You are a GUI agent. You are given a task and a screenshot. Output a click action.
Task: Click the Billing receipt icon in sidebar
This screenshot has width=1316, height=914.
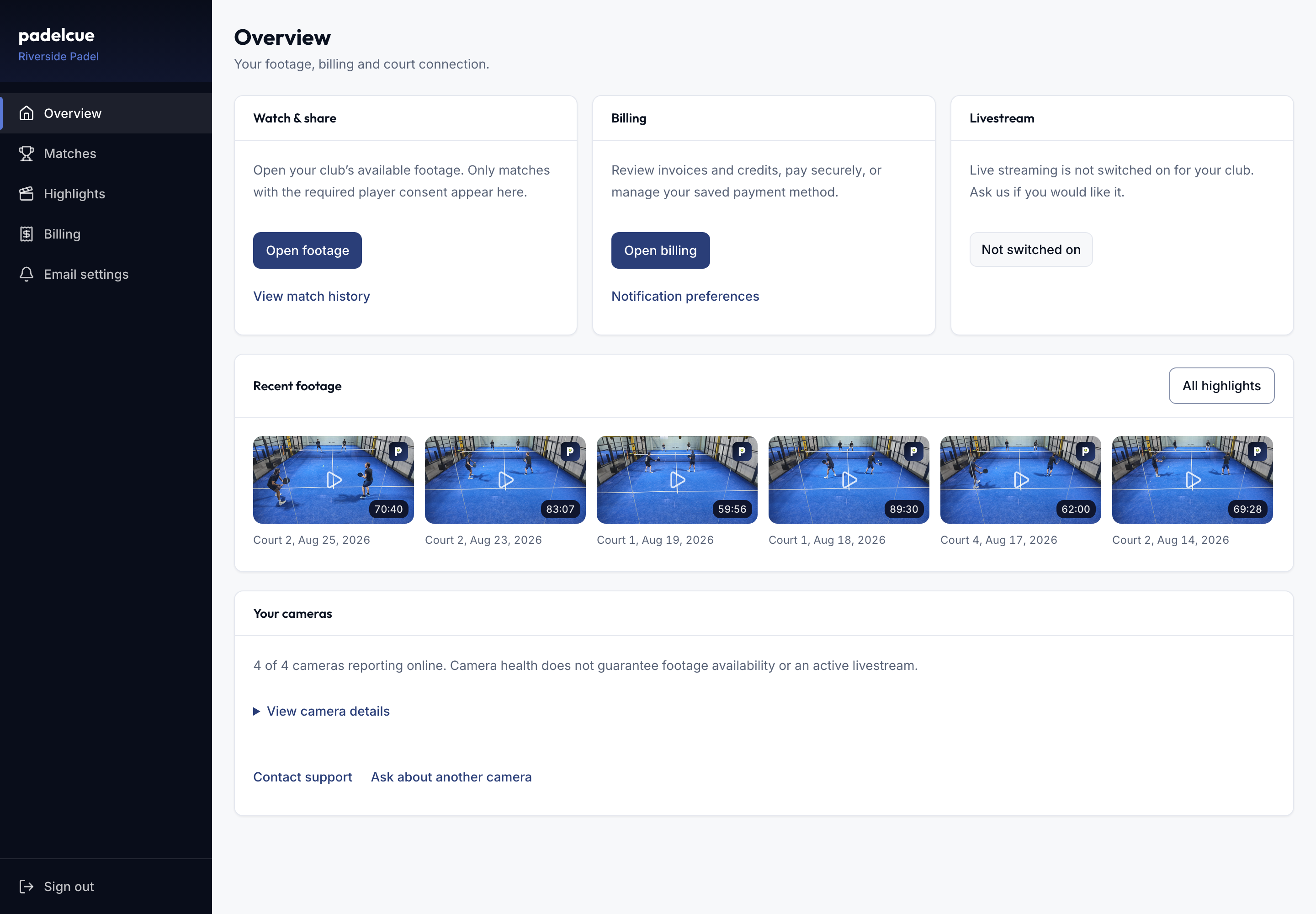(x=27, y=234)
